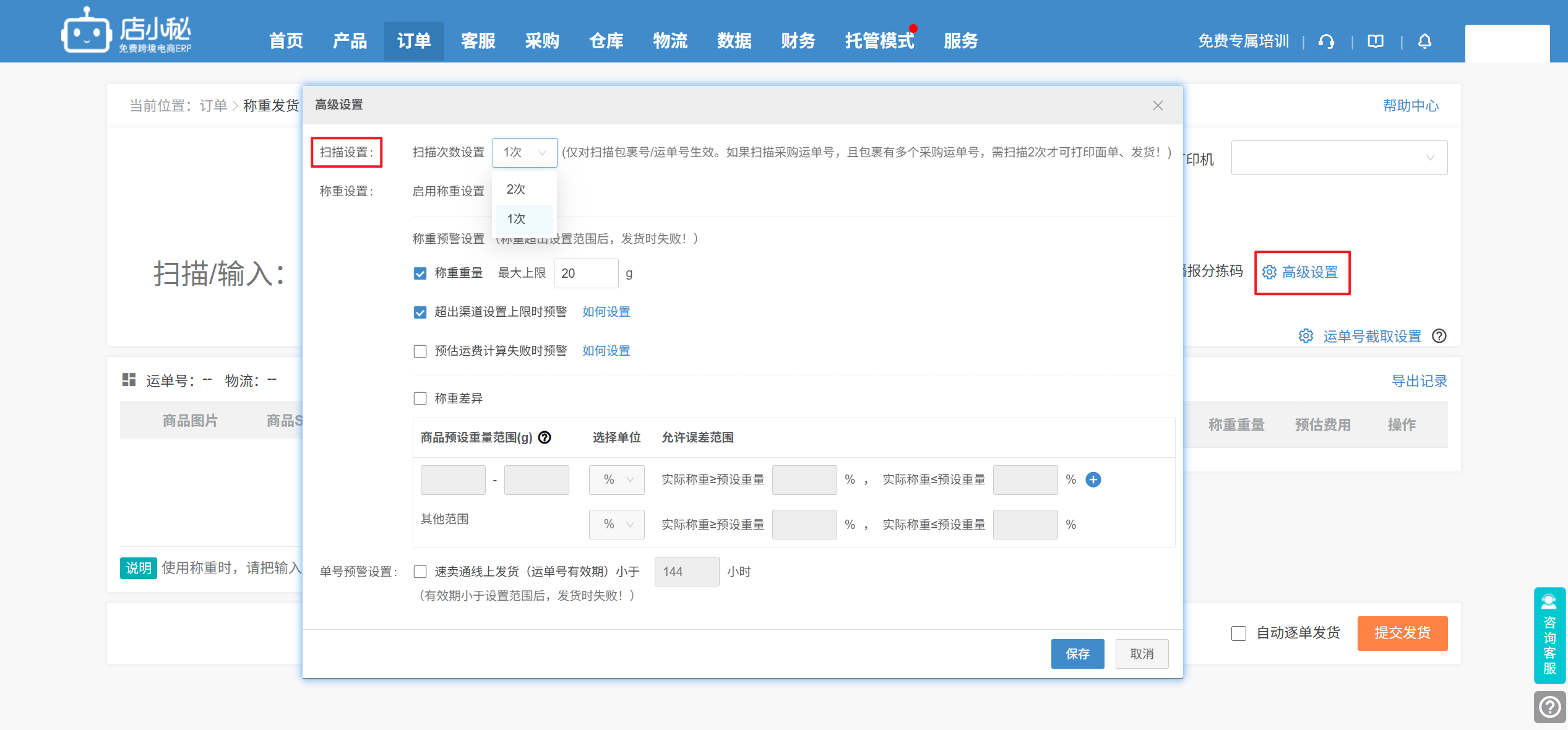This screenshot has height=730, width=1568.
Task: Click the 保存 button
Action: click(1077, 654)
